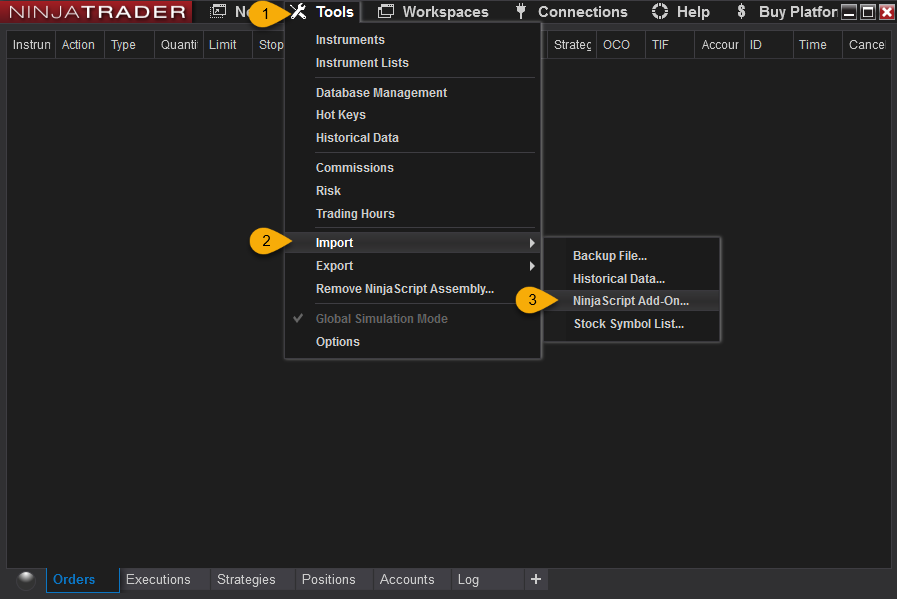Screen dimensions: 897x599
Task: Click the Strategy column header
Action: [x=572, y=45]
